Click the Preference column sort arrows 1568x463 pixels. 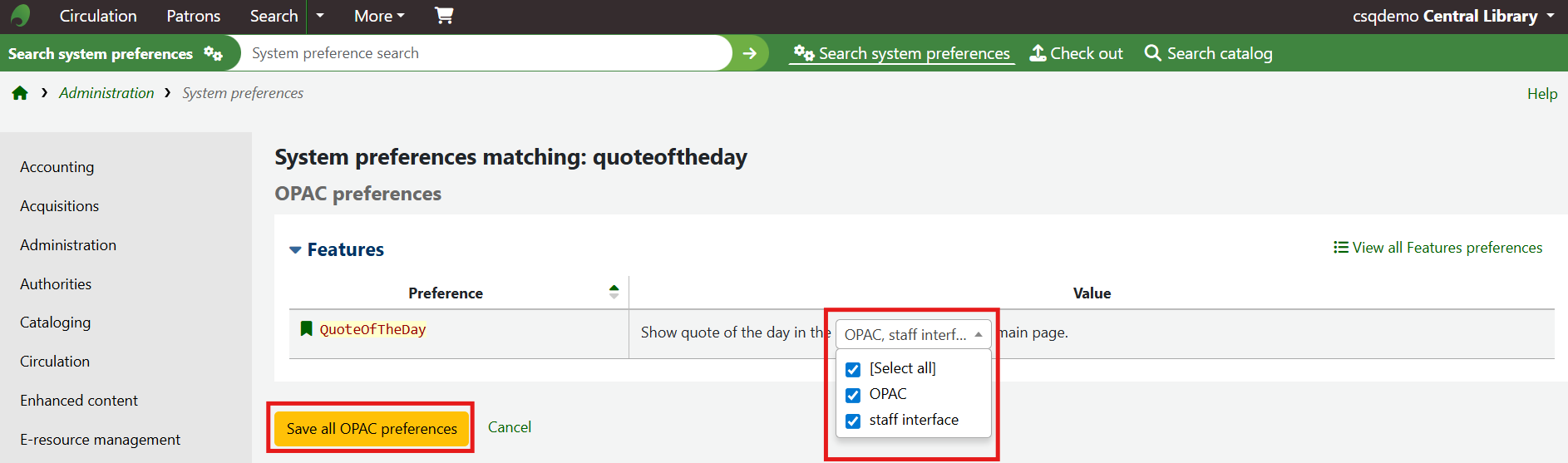(614, 292)
